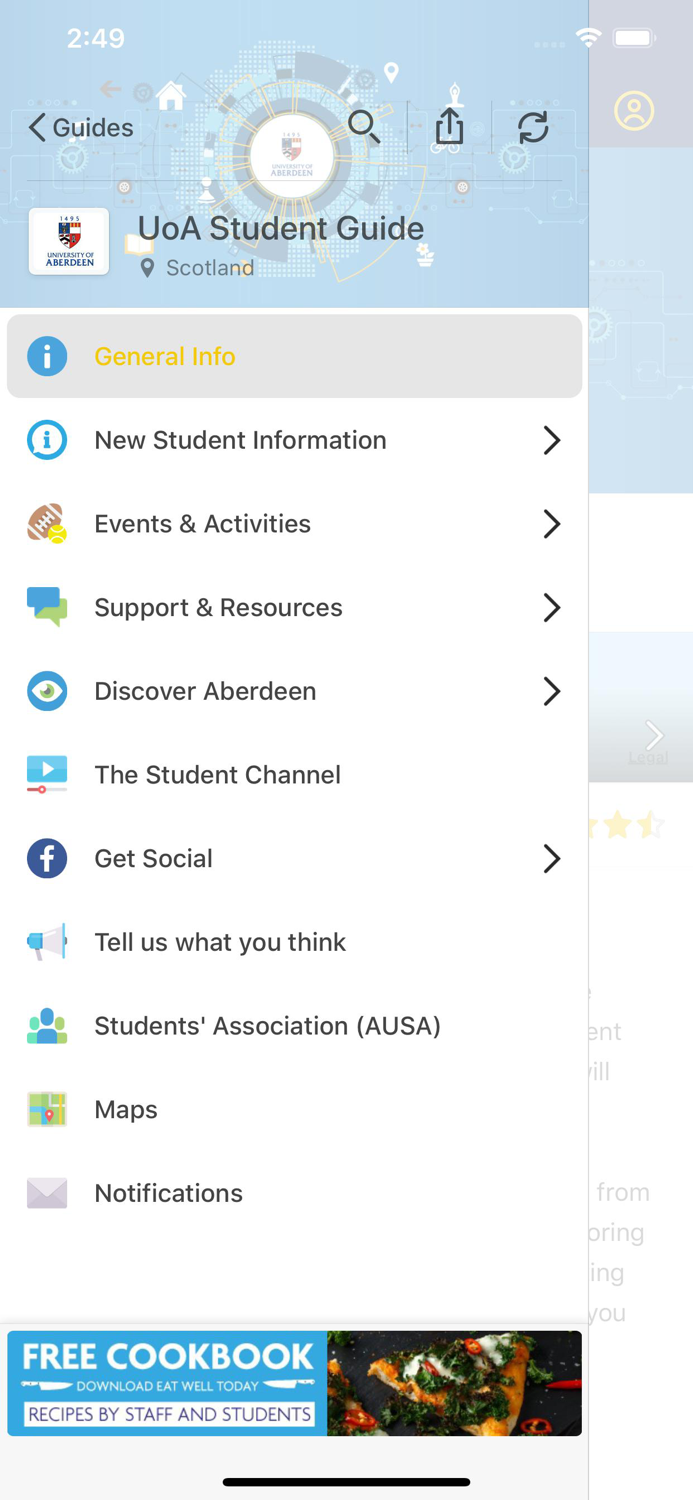This screenshot has width=693, height=1500.
Task: Tap the share icon at the top
Action: pyautogui.click(x=449, y=127)
